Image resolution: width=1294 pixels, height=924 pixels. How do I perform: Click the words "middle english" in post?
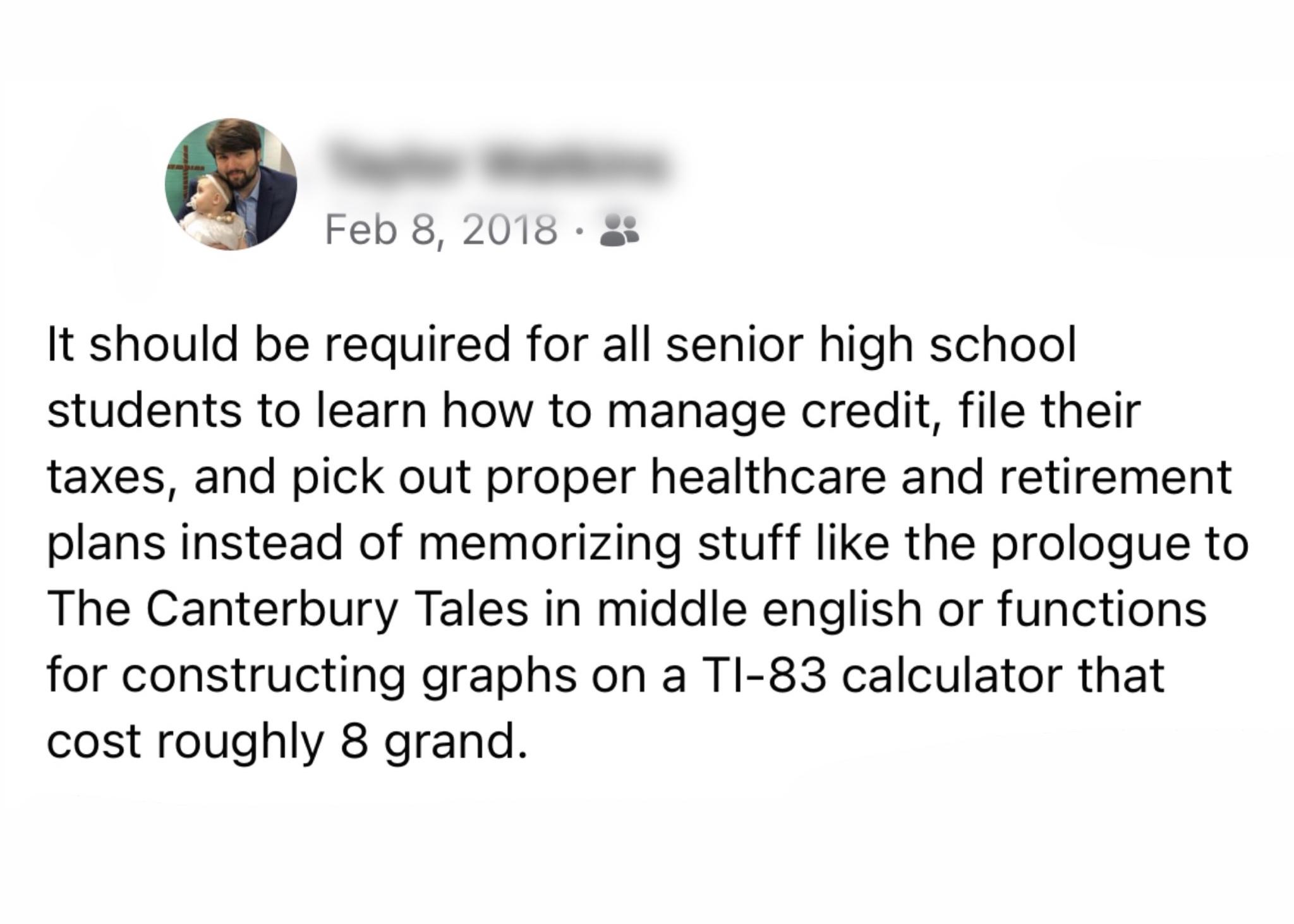741,609
